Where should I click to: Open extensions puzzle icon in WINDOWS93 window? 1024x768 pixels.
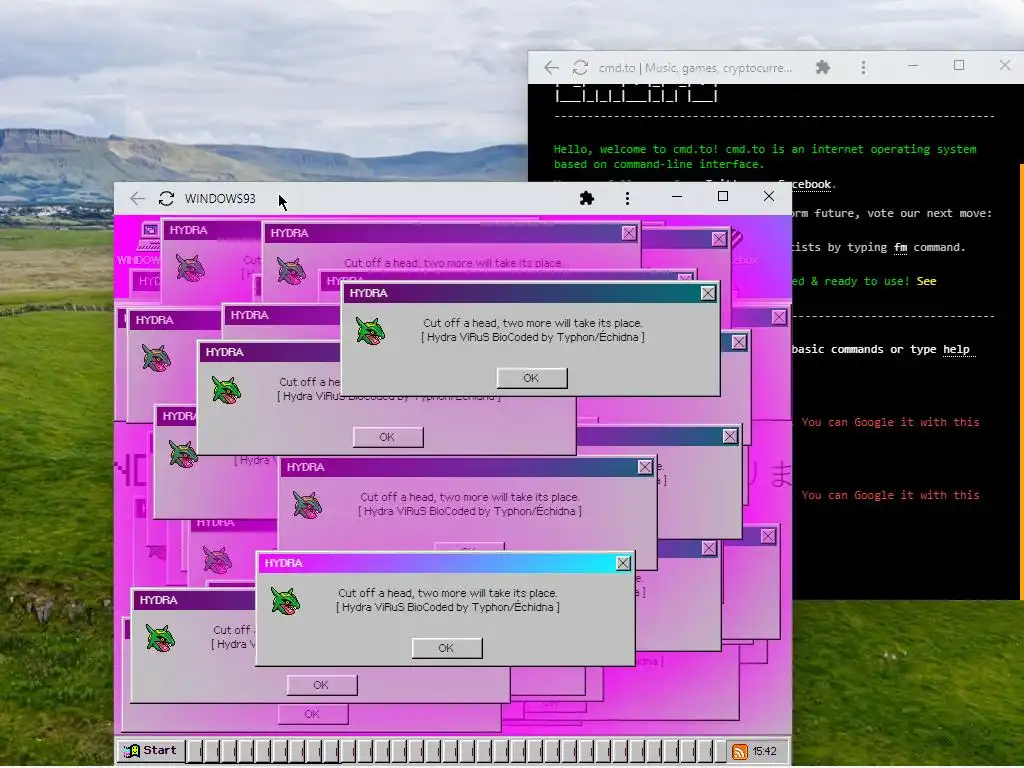(x=586, y=198)
